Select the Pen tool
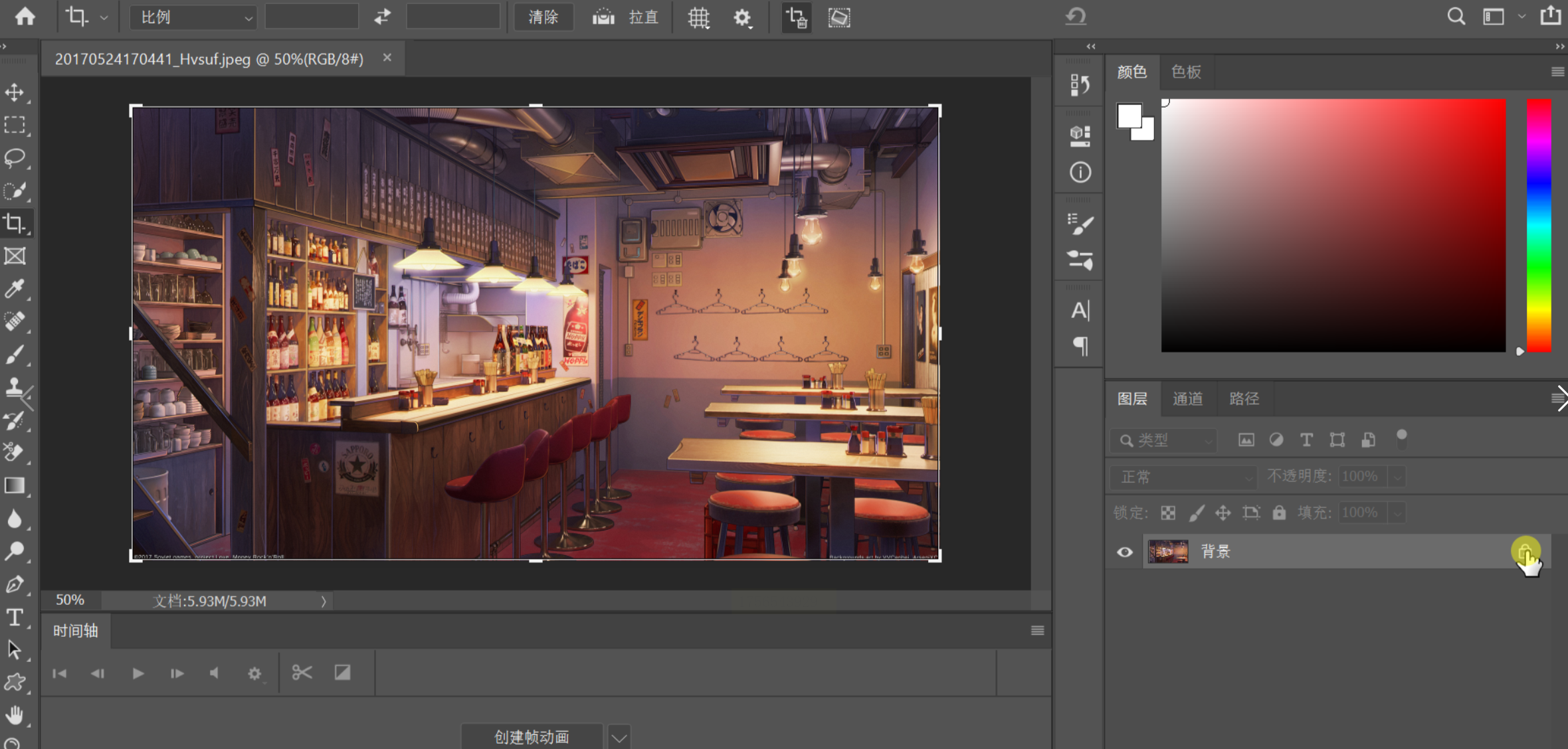The image size is (1568, 749). point(15,584)
